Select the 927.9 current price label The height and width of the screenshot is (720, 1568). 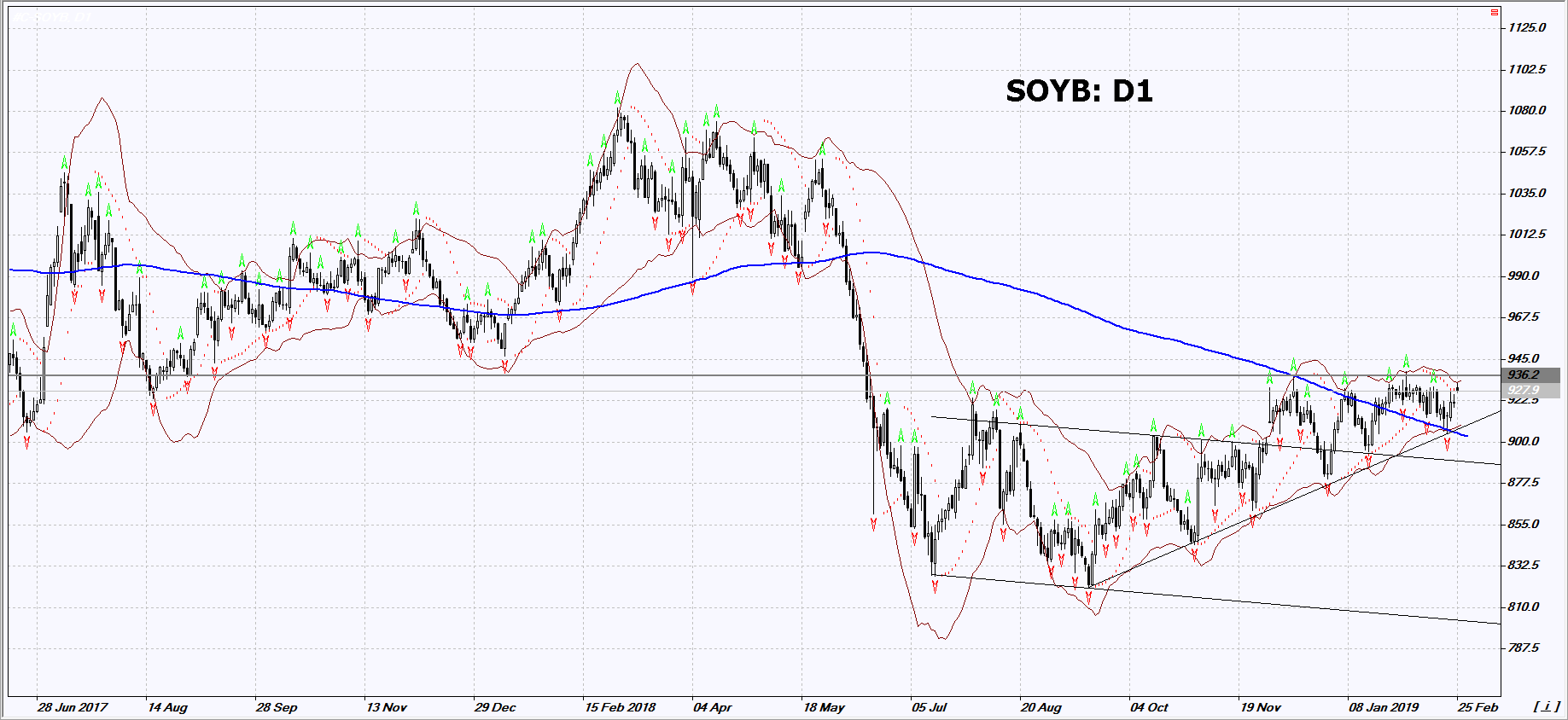(x=1524, y=391)
